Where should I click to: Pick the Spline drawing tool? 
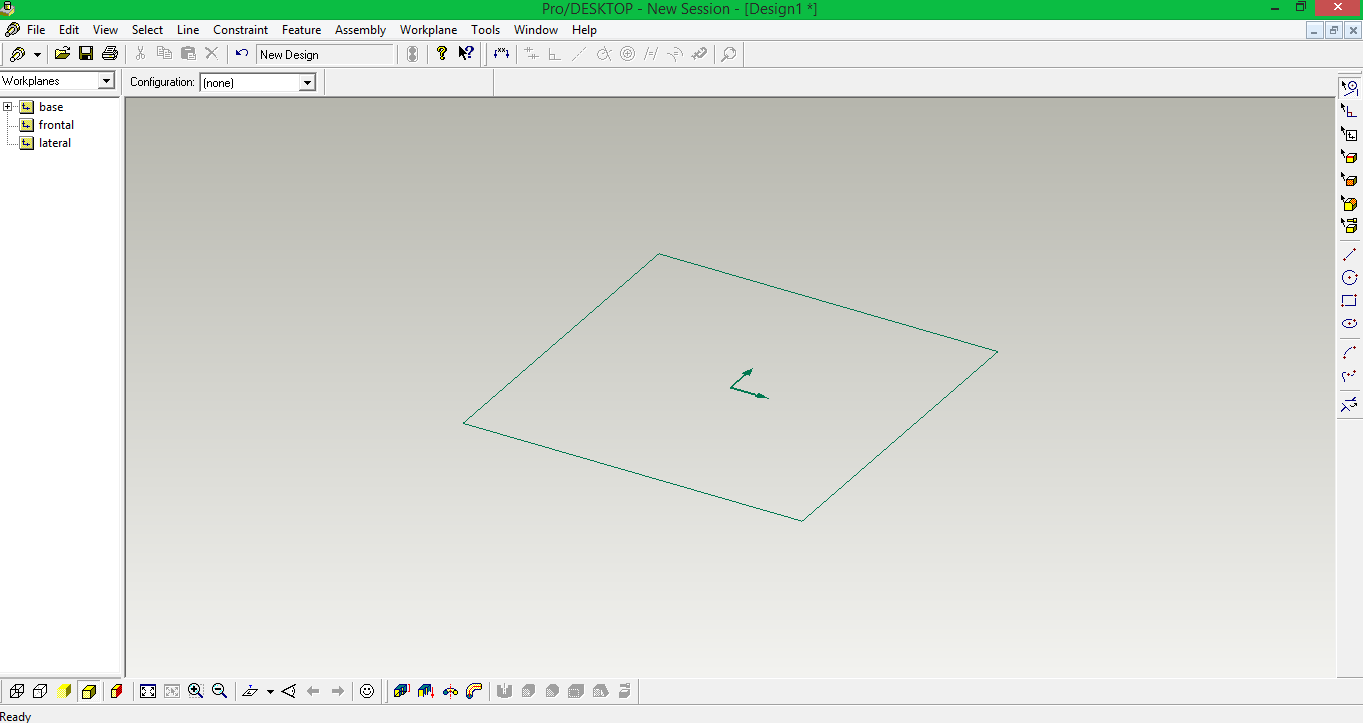[1349, 376]
